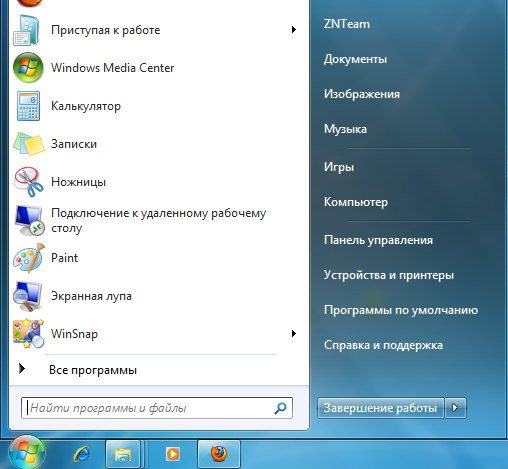Viewport: 508px width, 469px height.
Task: Open the Sticky Notes (Записки) icon
Action: pyautogui.click(x=29, y=144)
